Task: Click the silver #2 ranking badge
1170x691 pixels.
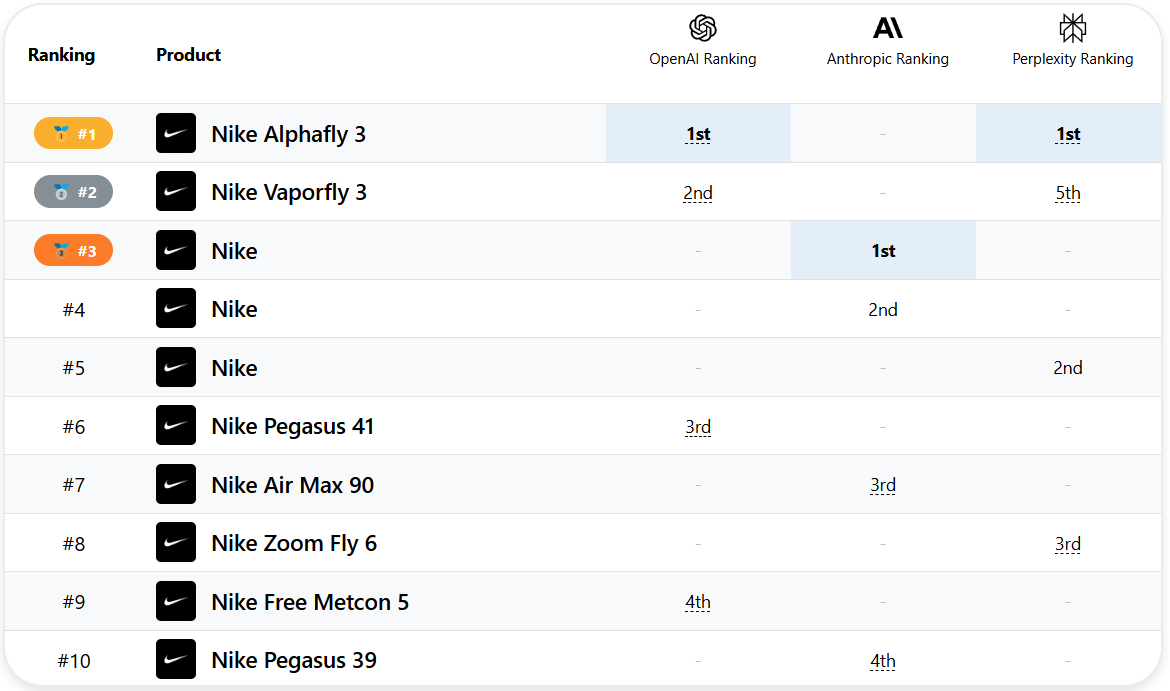Action: coord(73,192)
